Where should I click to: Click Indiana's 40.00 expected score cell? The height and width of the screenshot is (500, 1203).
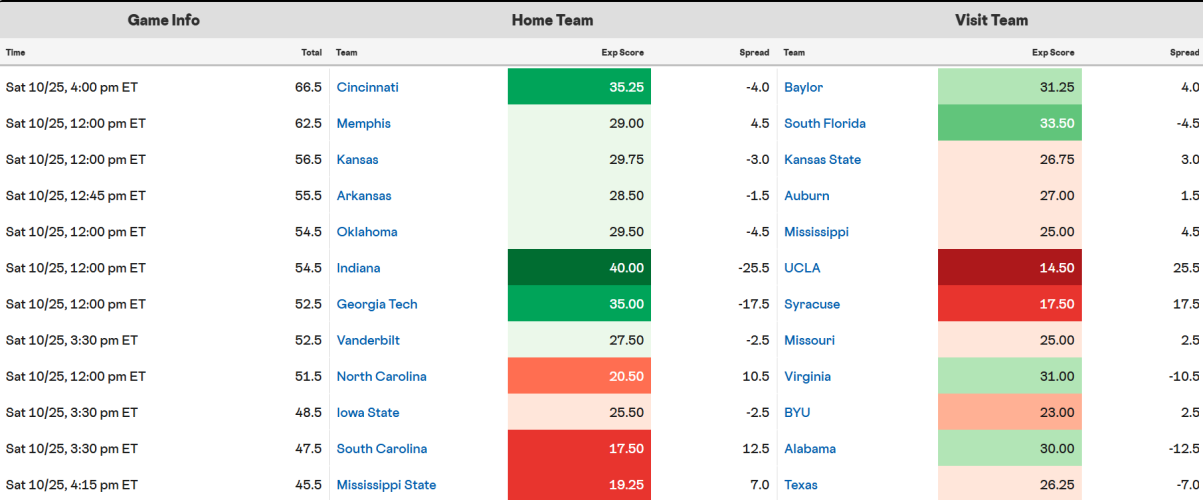click(579, 268)
